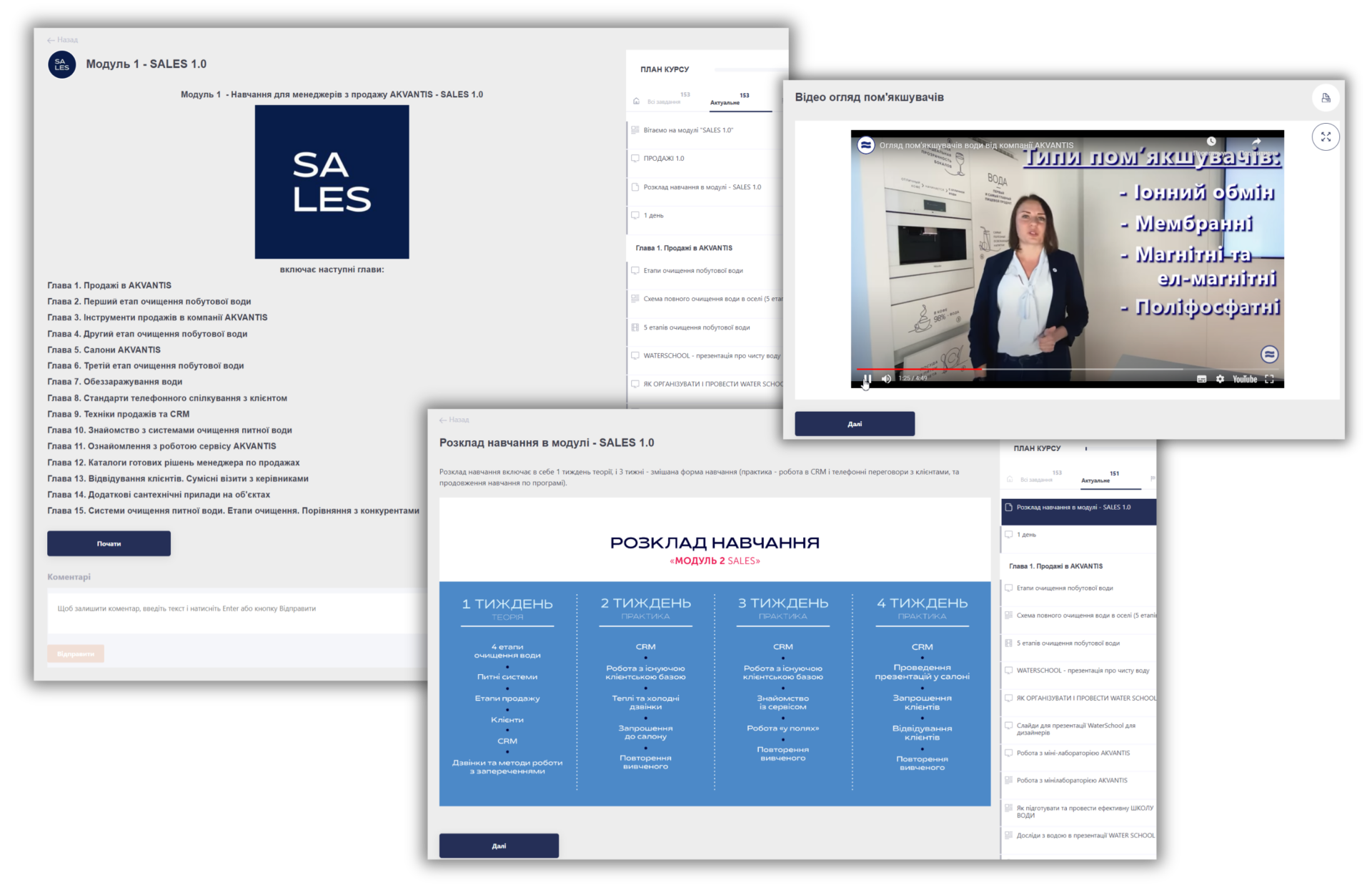Click Глава 14 Додаткові сантехнічні прилади text
The image size is (1372, 885).
[159, 495]
